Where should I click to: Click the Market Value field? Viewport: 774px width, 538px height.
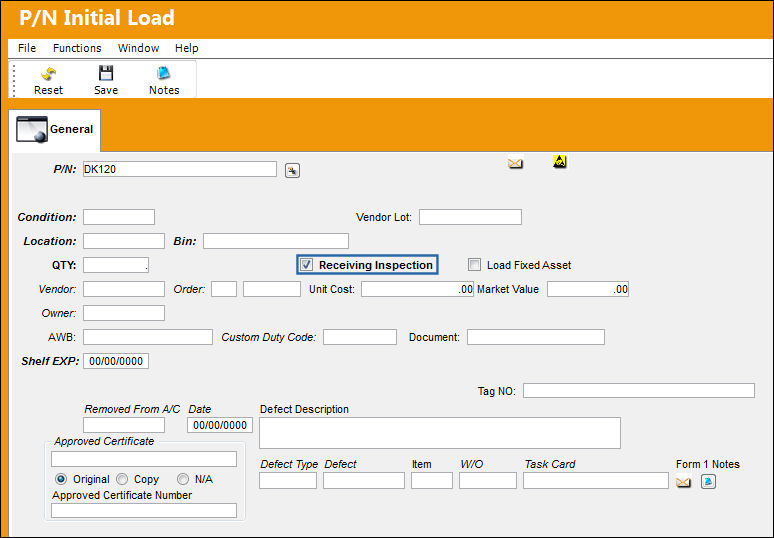(588, 289)
